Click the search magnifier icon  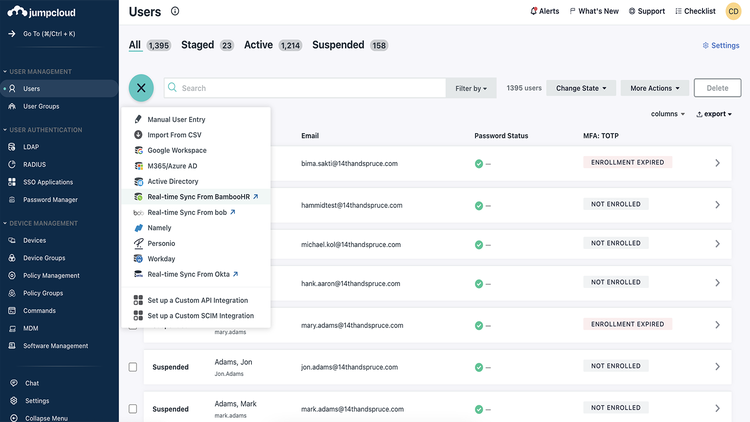pyautogui.click(x=172, y=88)
